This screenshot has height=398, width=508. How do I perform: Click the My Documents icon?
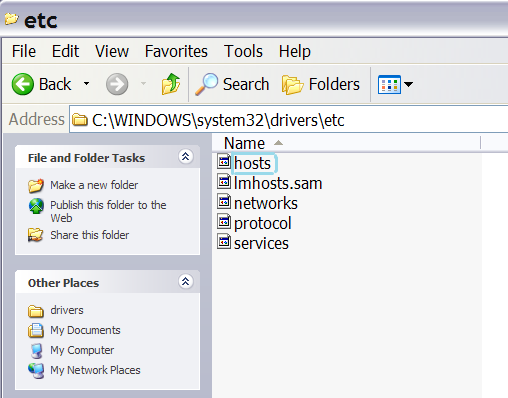click(36, 331)
